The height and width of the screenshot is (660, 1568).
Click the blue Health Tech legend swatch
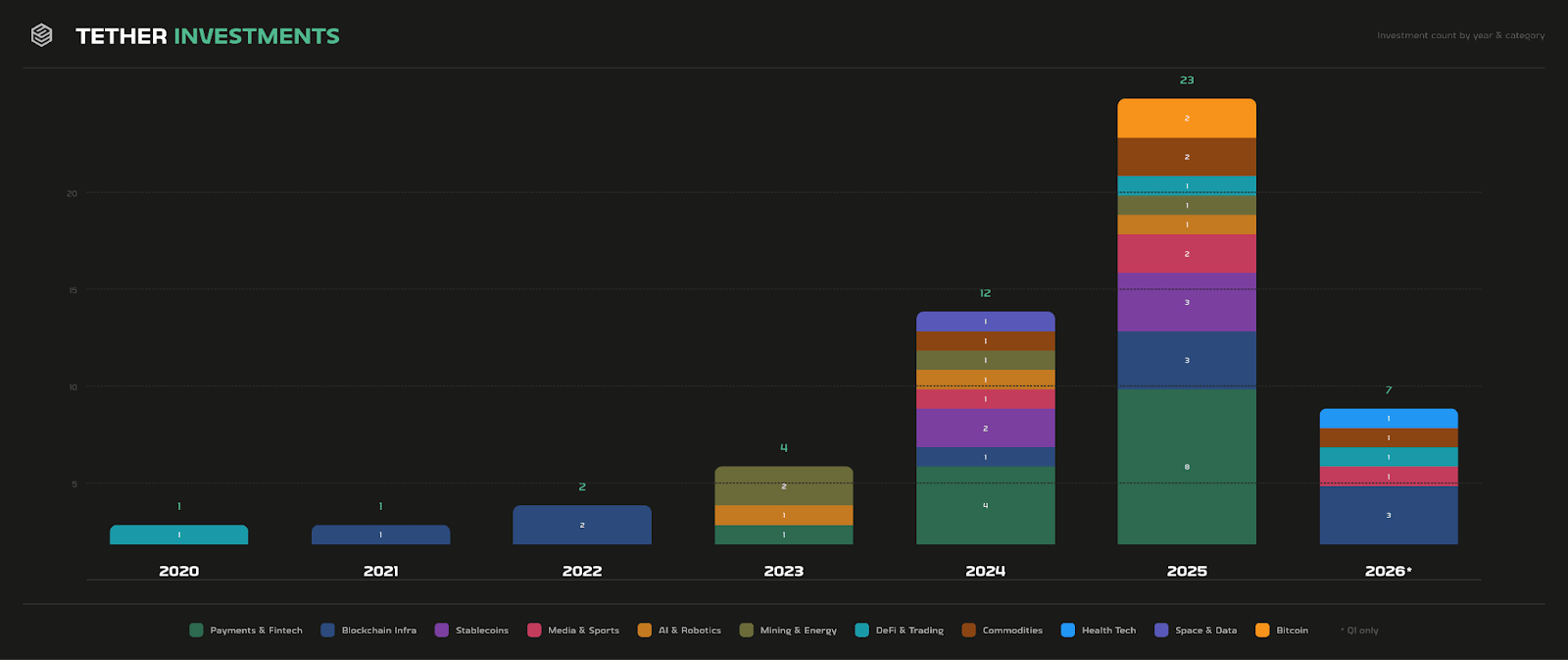(1068, 630)
